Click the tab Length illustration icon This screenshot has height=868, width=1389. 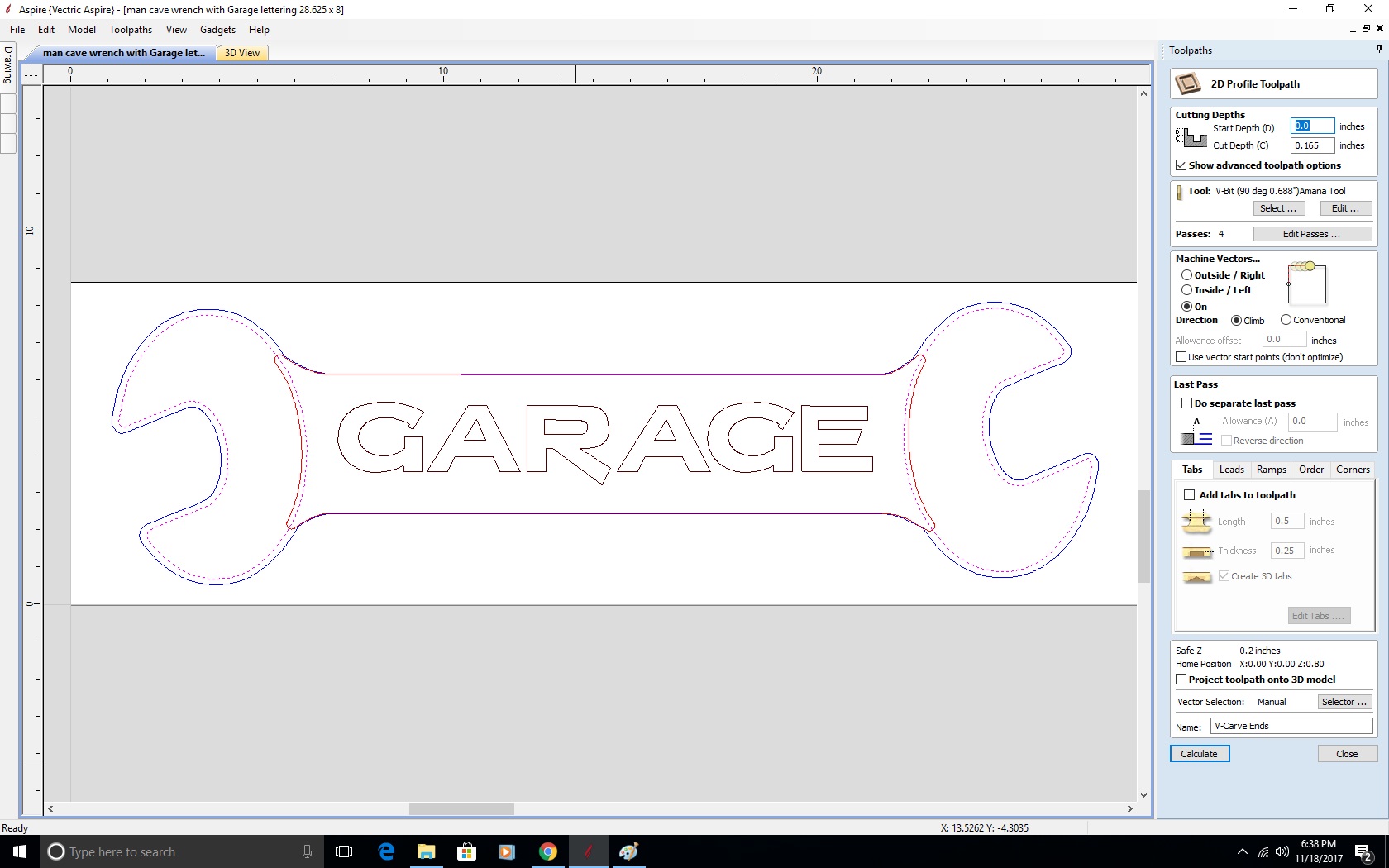1196,522
